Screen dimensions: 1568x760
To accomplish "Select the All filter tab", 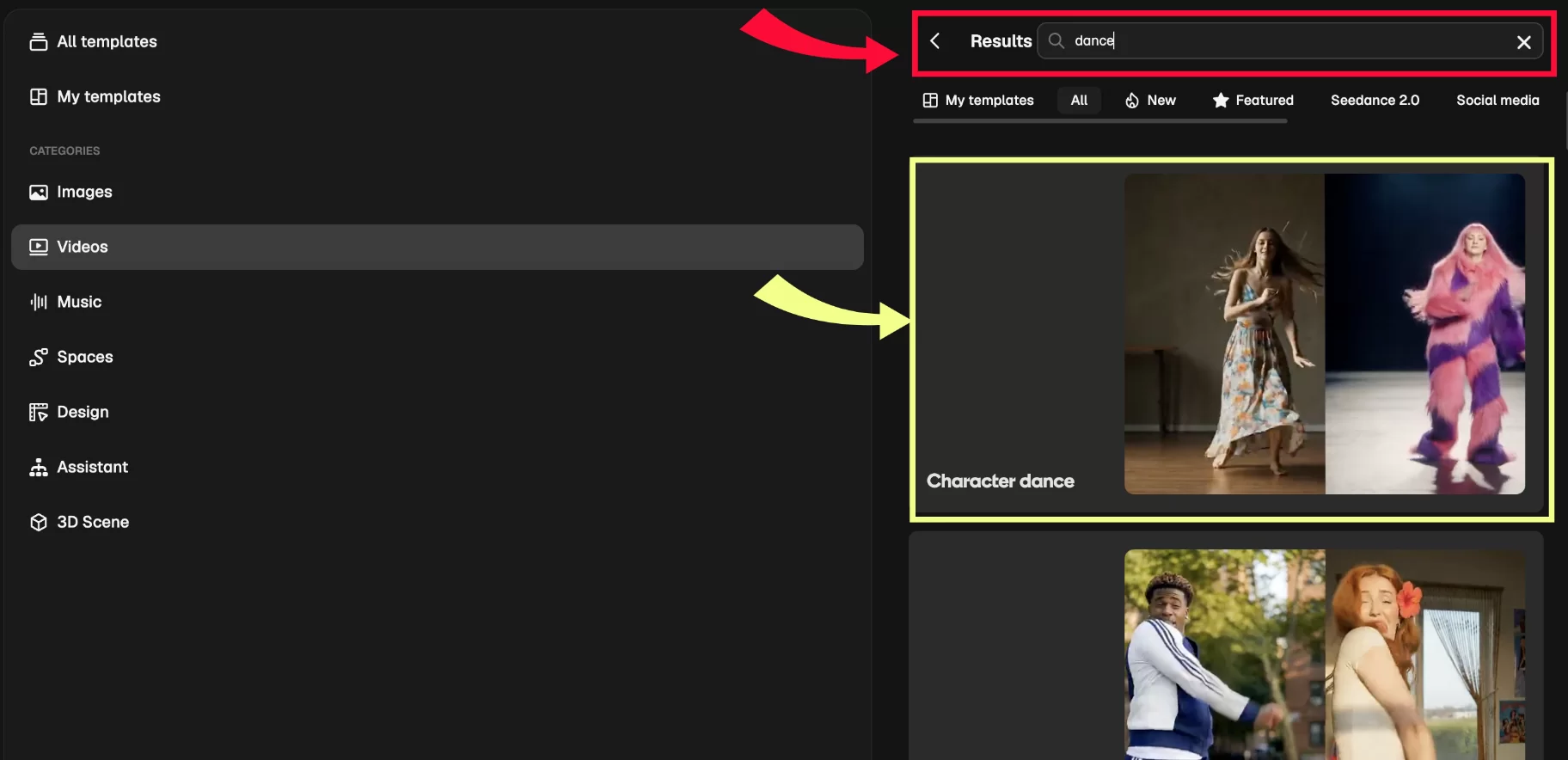I will 1079,101.
